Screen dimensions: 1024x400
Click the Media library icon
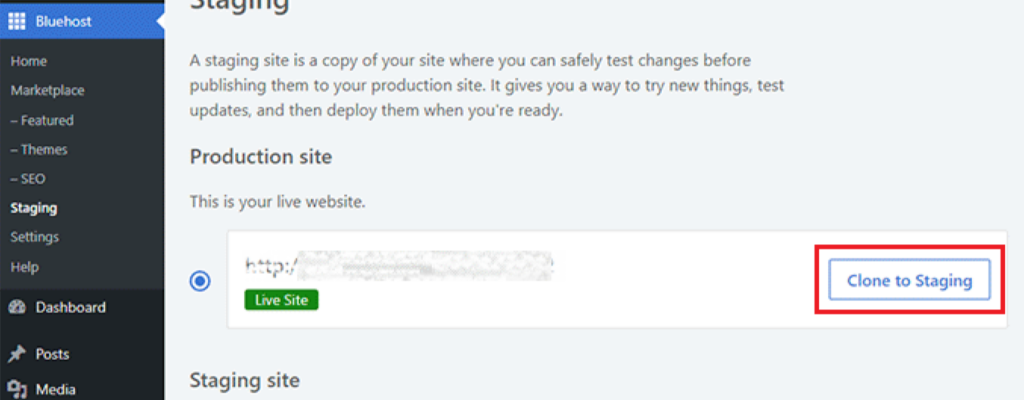click(x=17, y=389)
